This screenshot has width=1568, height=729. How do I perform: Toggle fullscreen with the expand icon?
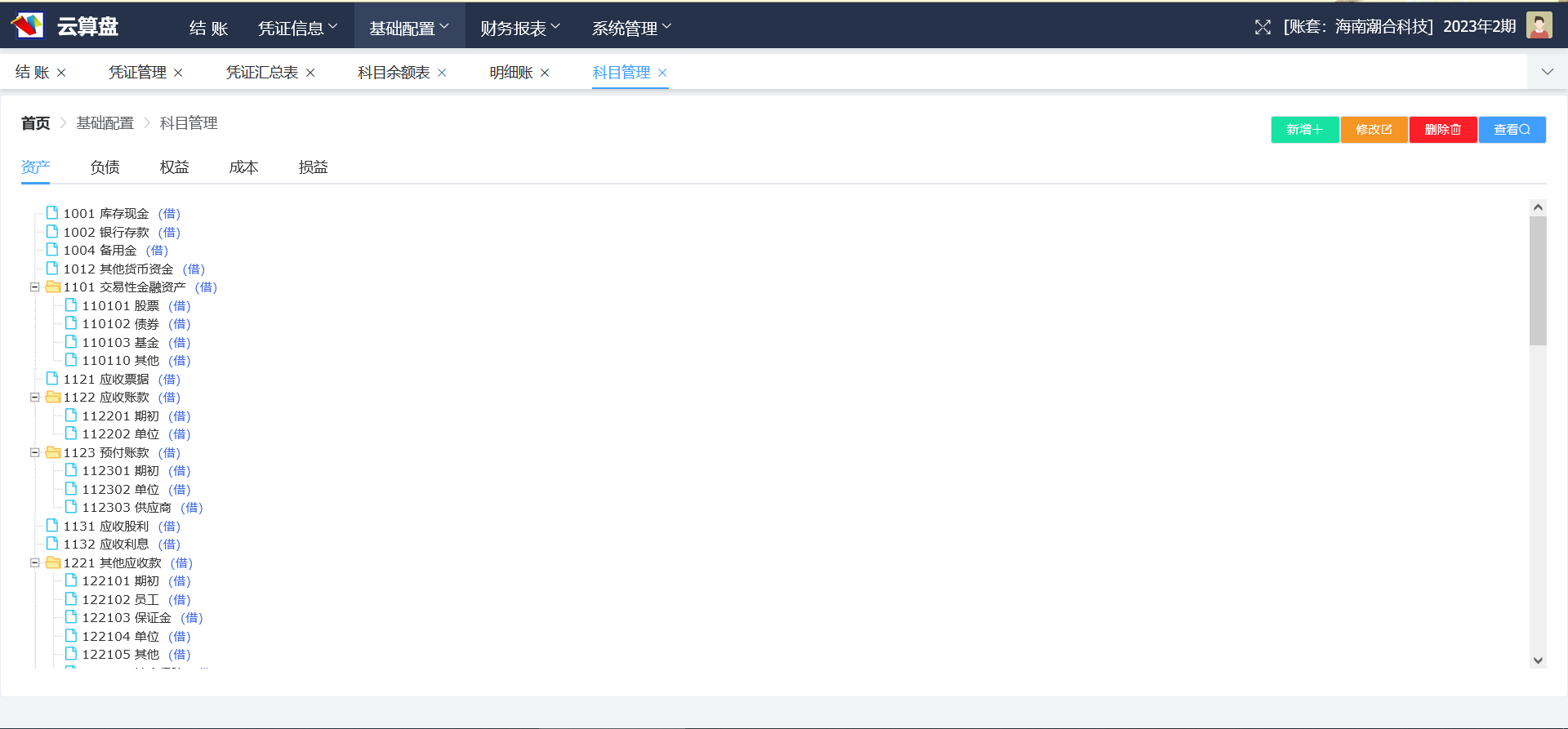(1263, 27)
